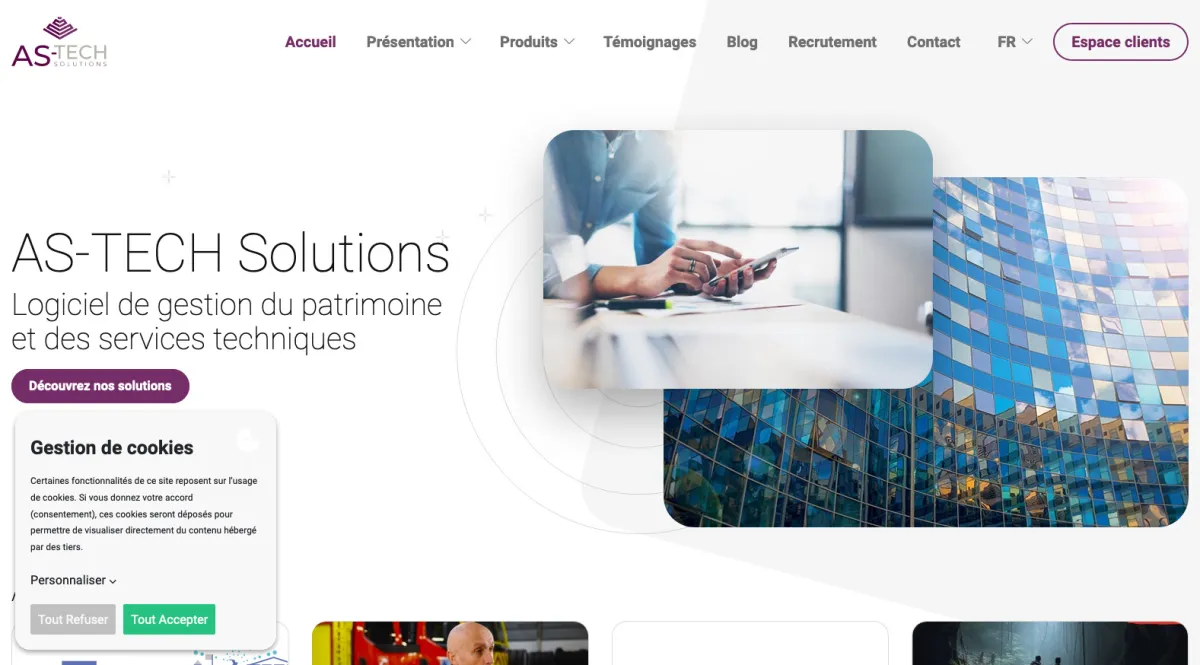
Task: Open the Blog menu item
Action: (x=742, y=42)
